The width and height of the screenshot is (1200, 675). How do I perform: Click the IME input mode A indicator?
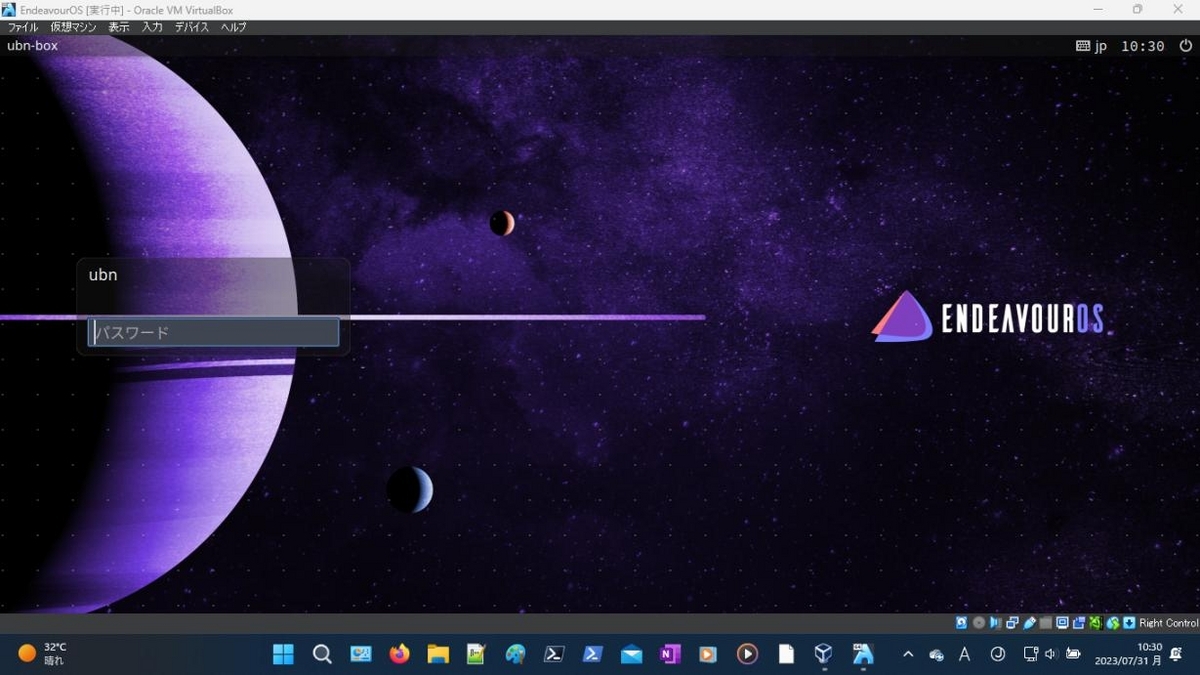point(965,654)
